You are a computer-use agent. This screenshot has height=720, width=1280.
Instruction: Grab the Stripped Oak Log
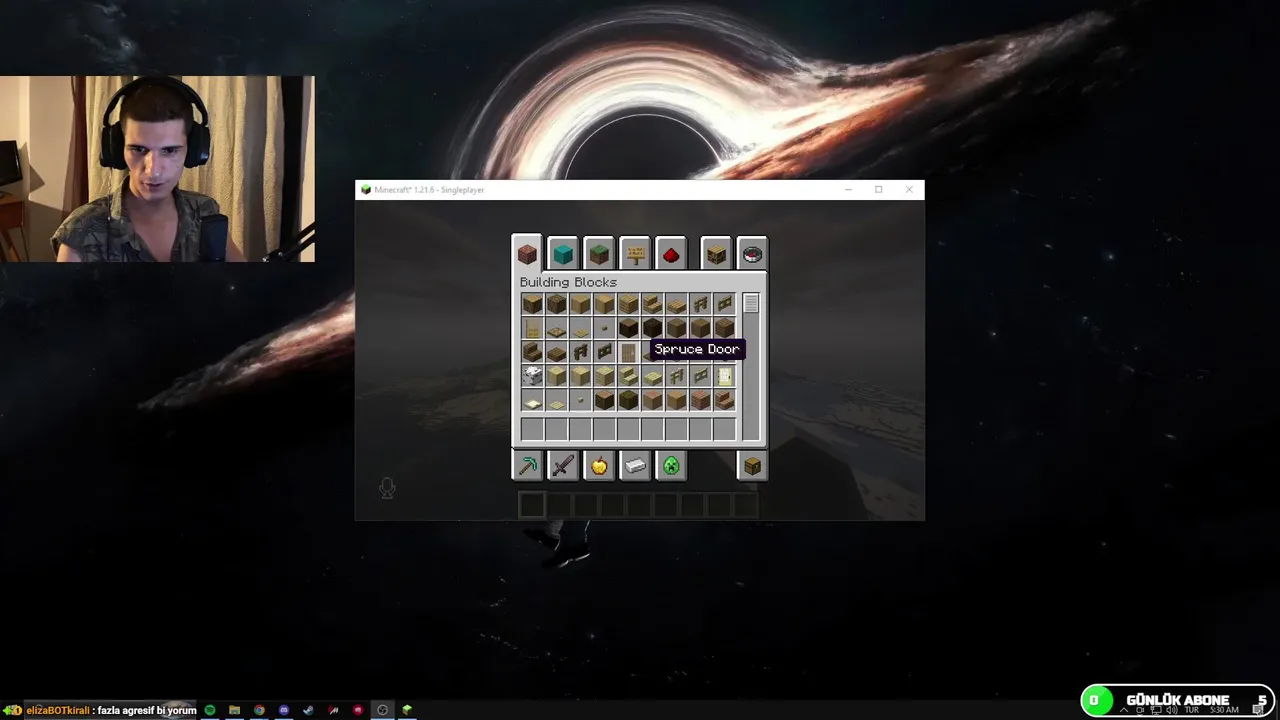(580, 304)
